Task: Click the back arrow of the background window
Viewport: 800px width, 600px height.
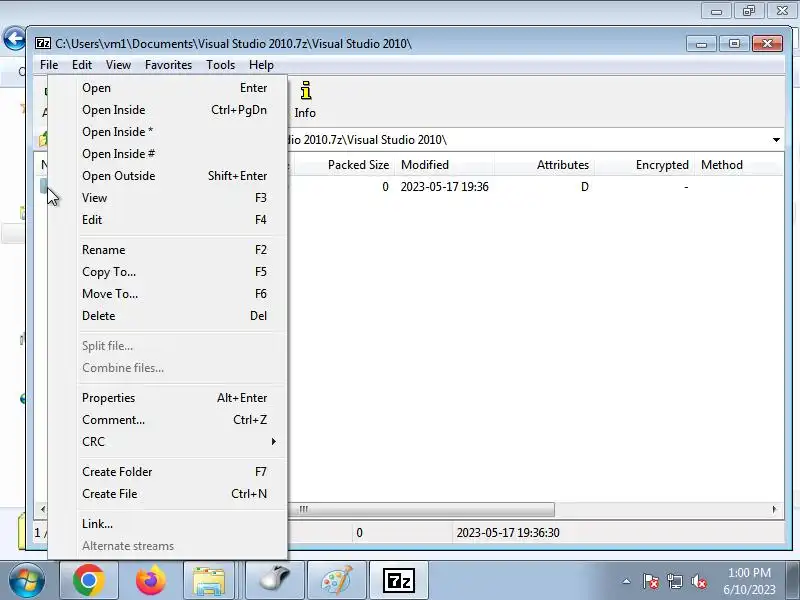Action: (x=14, y=38)
